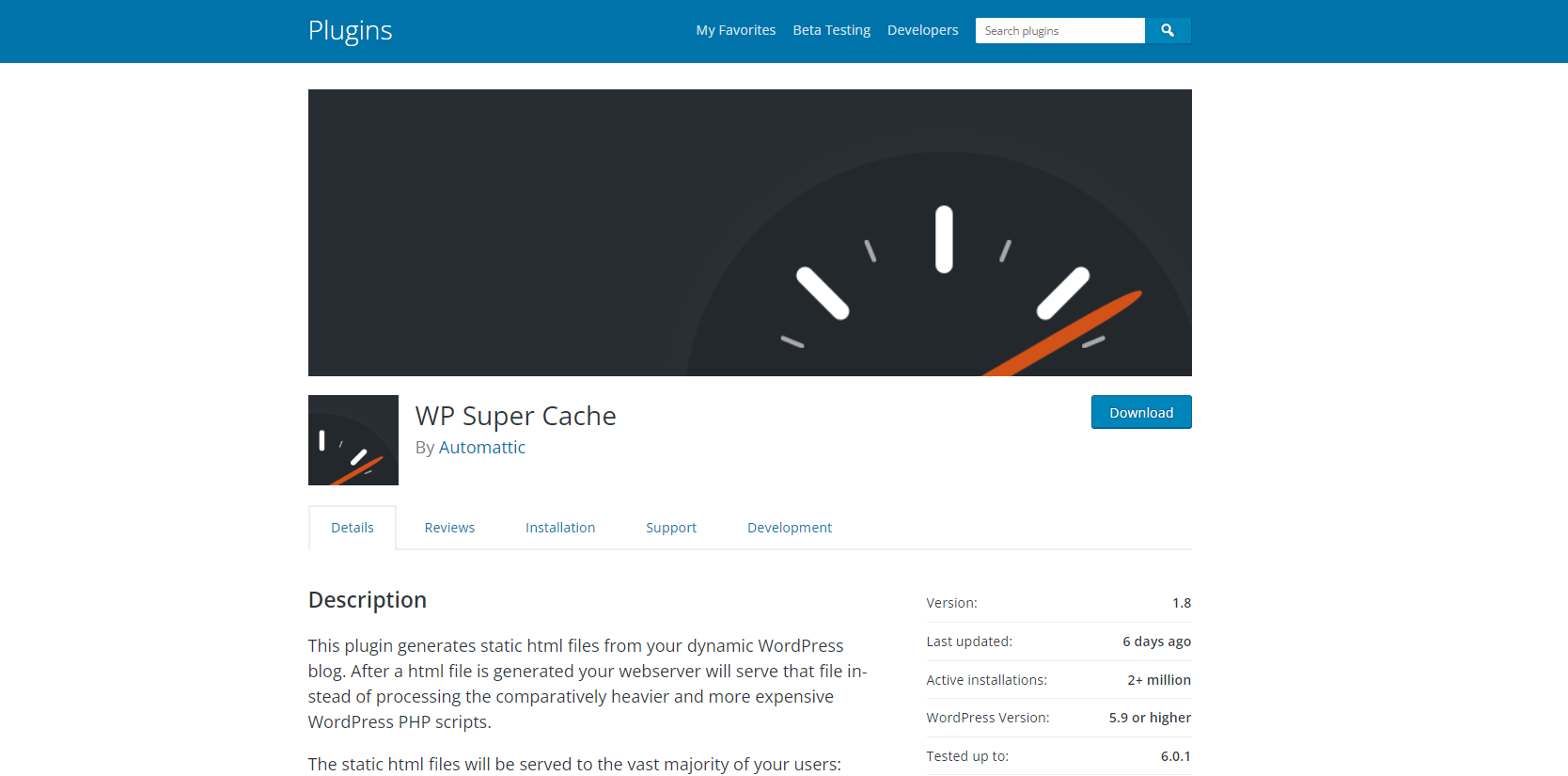
Task: Click the '6 days ago' value
Action: point(1156,641)
